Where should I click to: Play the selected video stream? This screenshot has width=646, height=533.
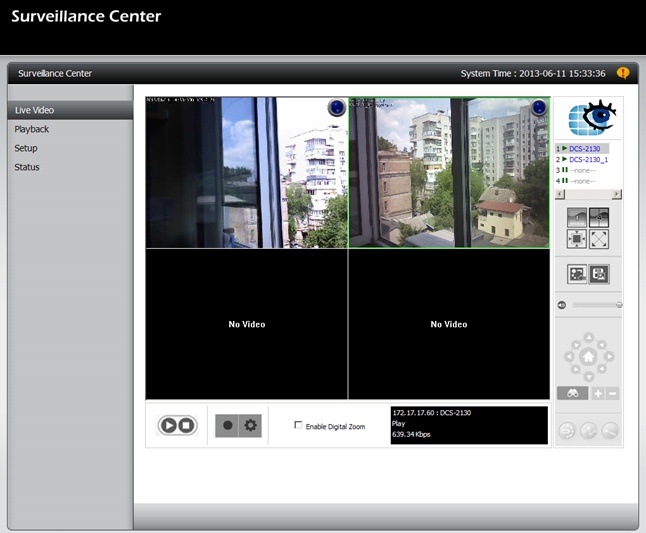coord(168,425)
